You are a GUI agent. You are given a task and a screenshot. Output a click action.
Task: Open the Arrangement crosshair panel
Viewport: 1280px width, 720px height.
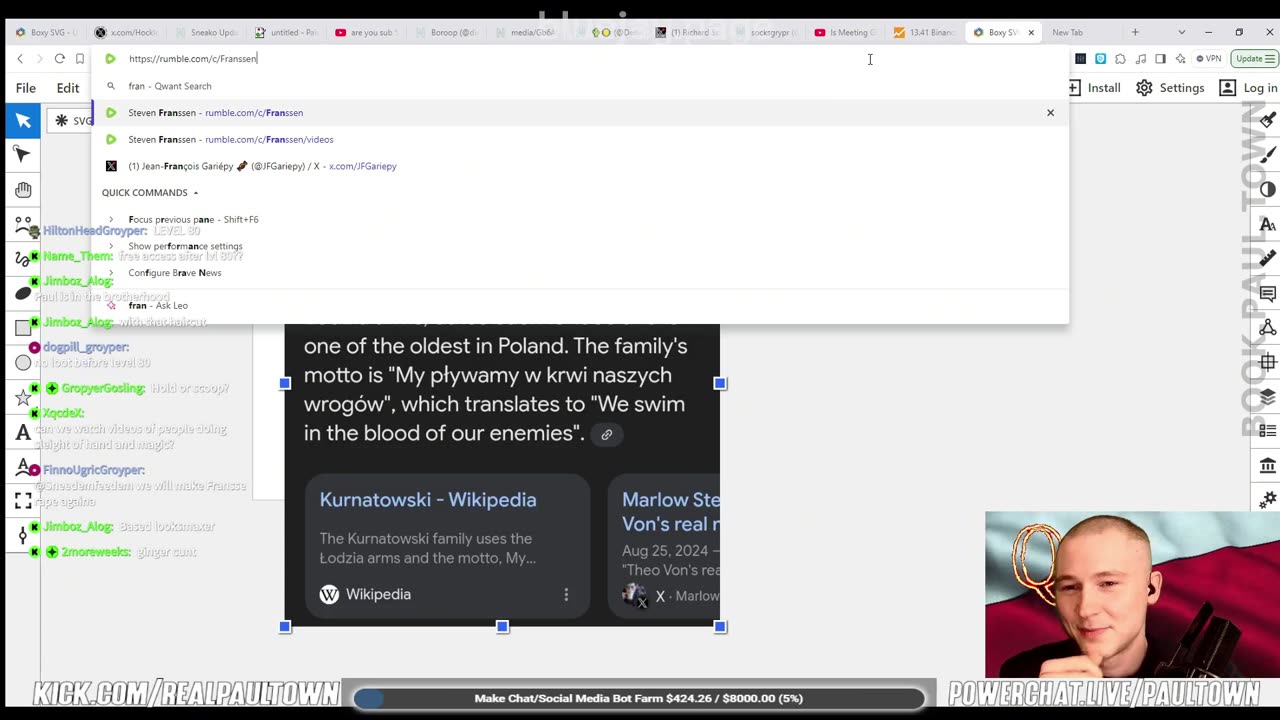click(1268, 363)
